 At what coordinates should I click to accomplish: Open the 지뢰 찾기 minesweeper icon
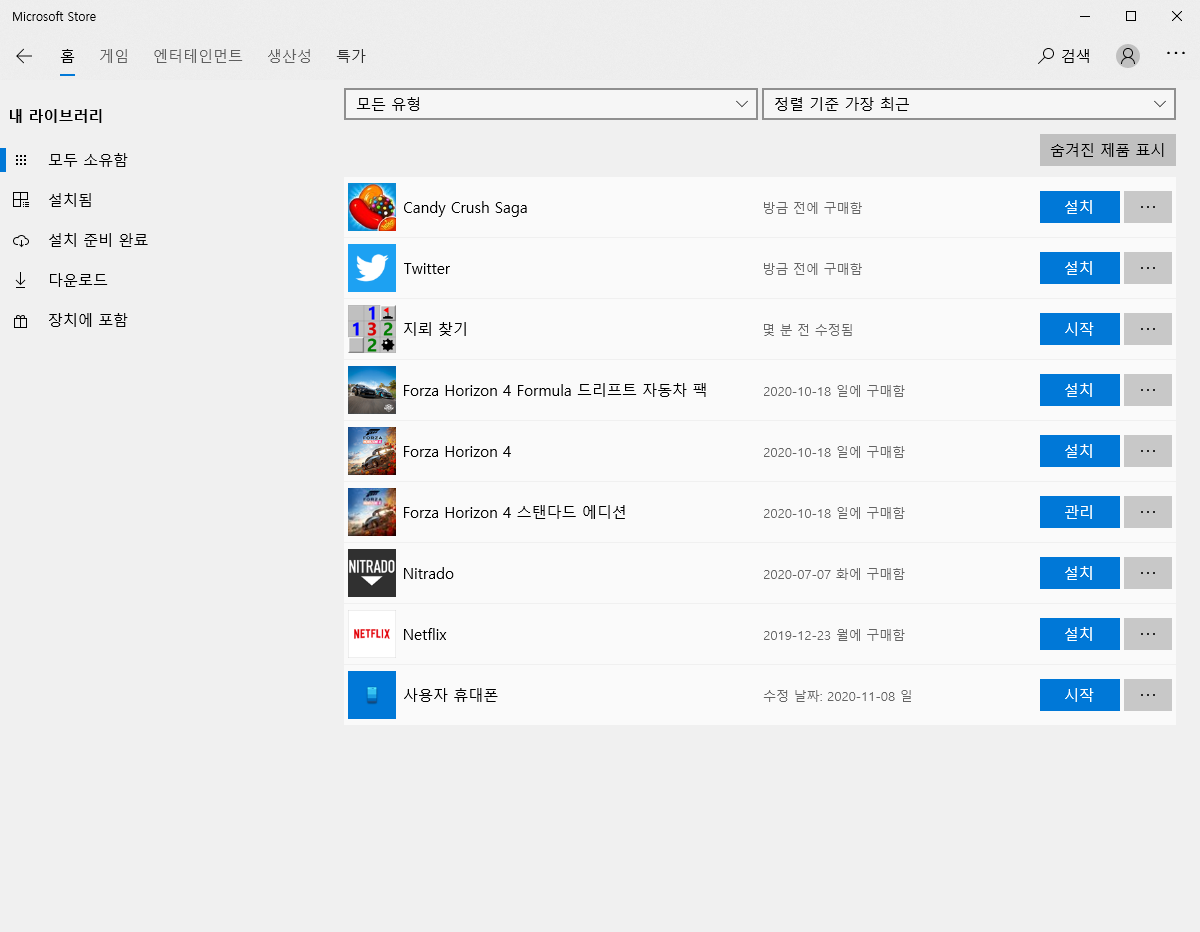pos(372,329)
